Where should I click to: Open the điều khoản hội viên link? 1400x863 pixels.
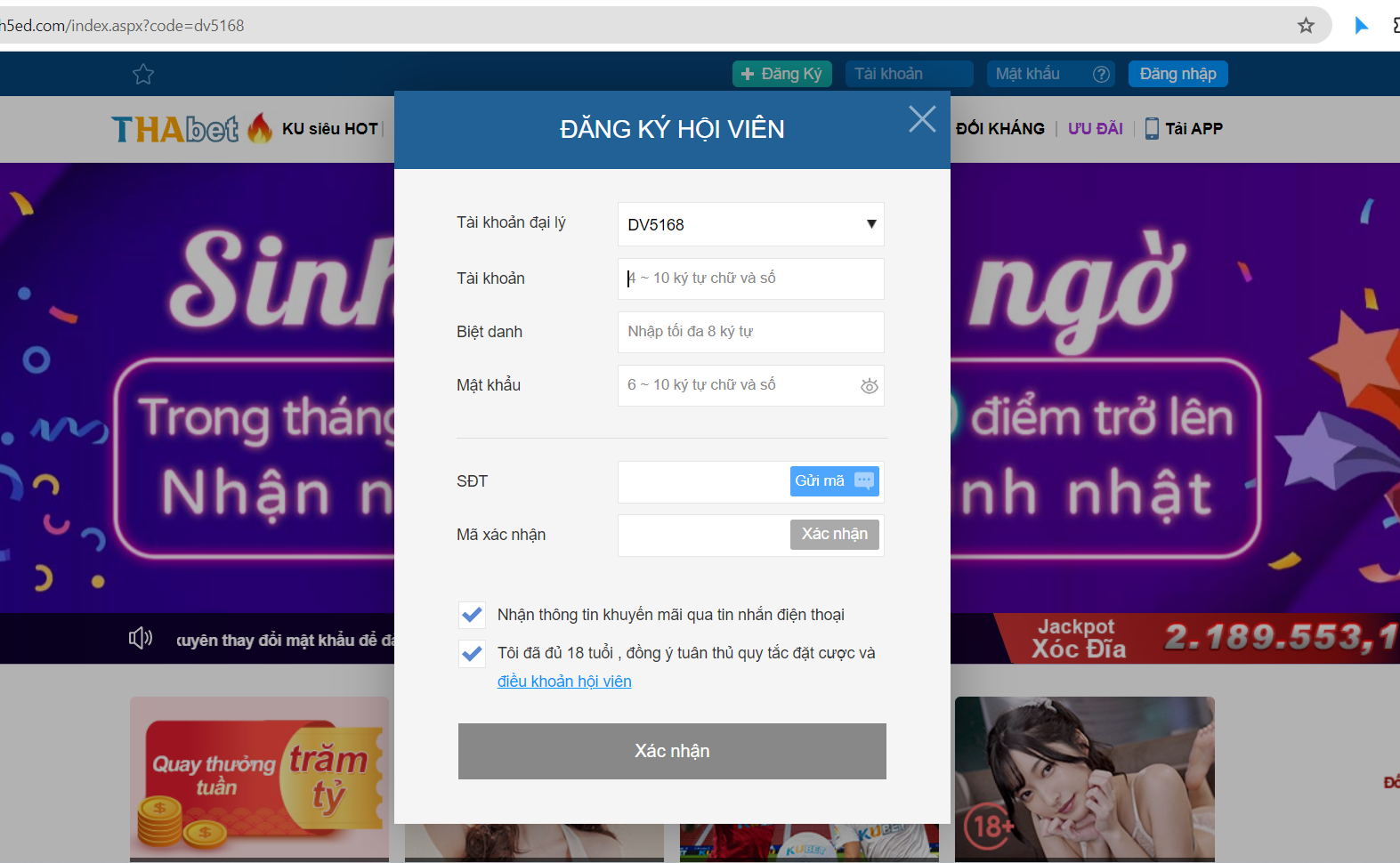[x=564, y=682]
